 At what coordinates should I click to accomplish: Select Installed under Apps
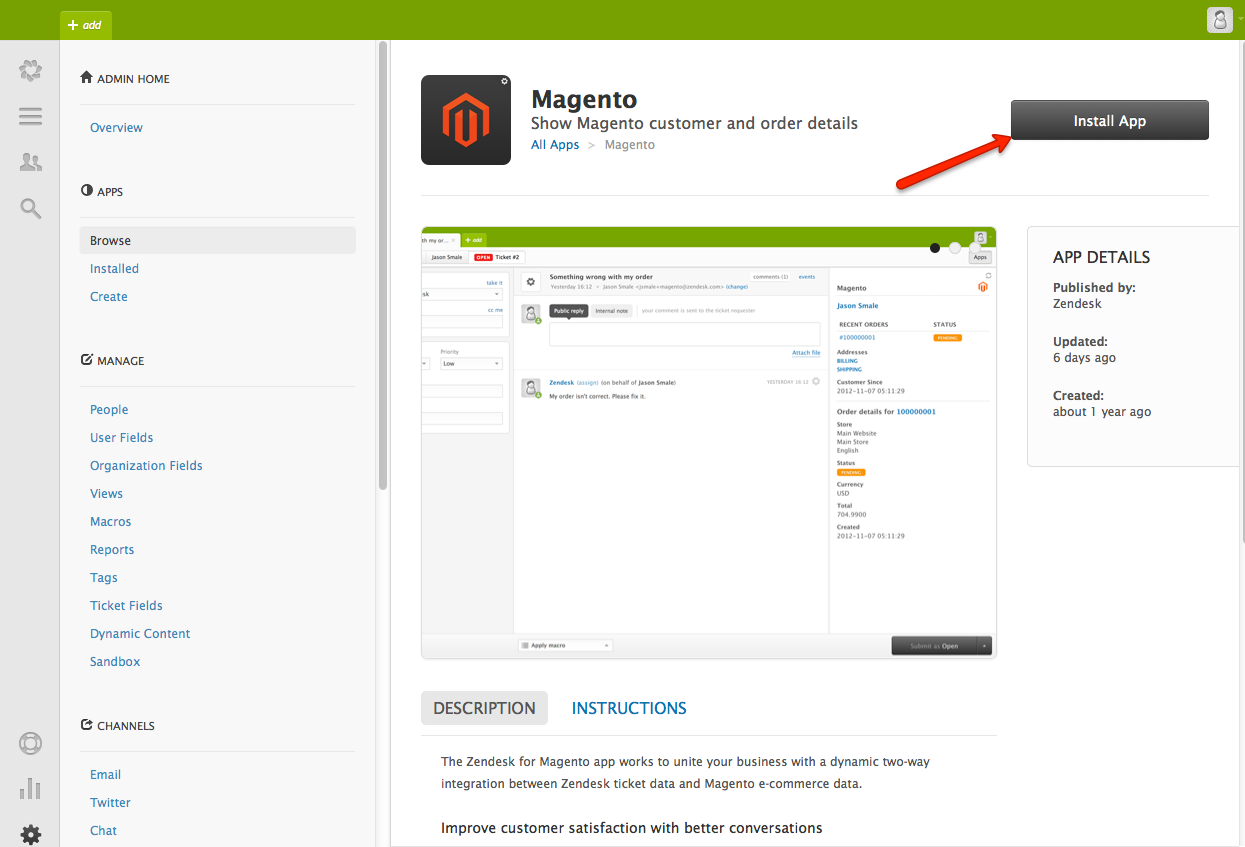(x=114, y=269)
